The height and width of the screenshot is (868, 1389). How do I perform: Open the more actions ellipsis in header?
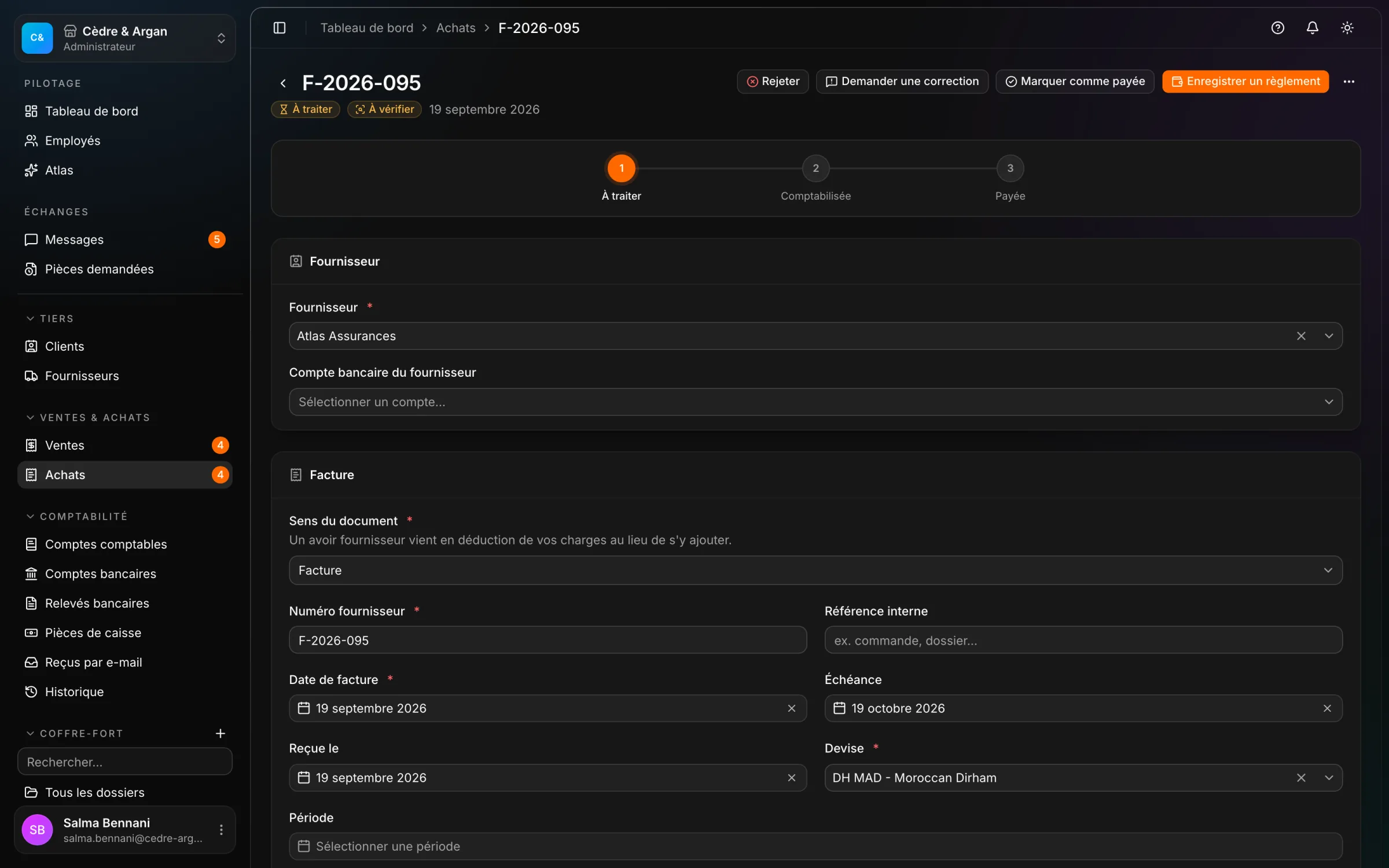[1348, 82]
